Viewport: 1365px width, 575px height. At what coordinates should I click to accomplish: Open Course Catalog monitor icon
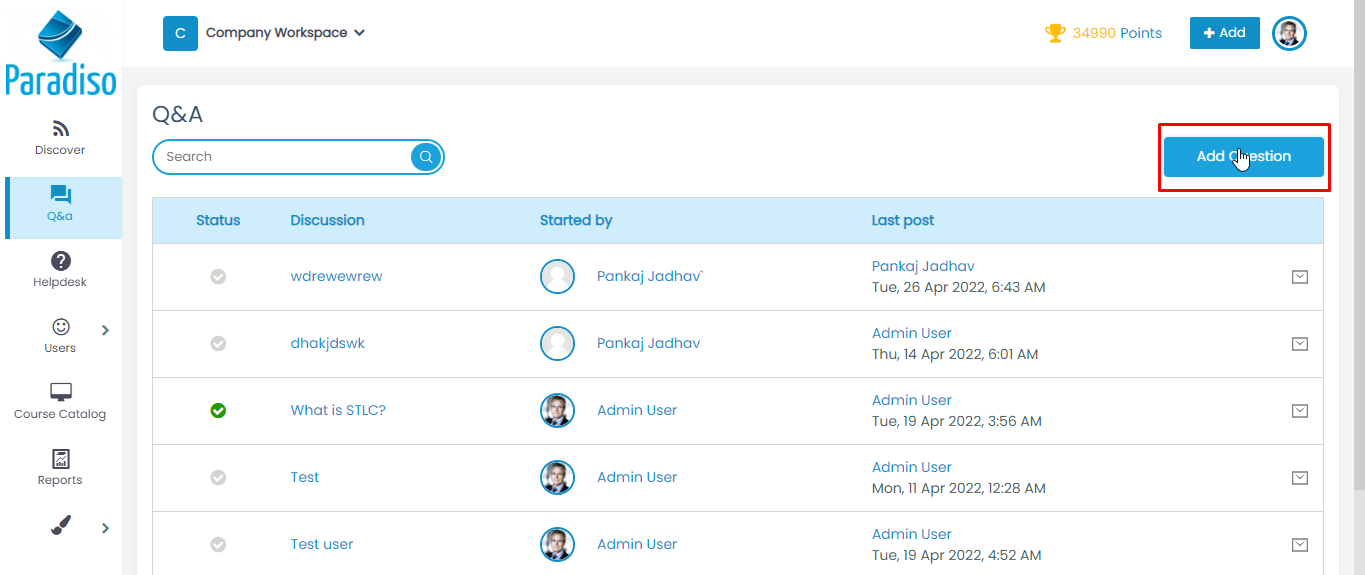click(60, 392)
